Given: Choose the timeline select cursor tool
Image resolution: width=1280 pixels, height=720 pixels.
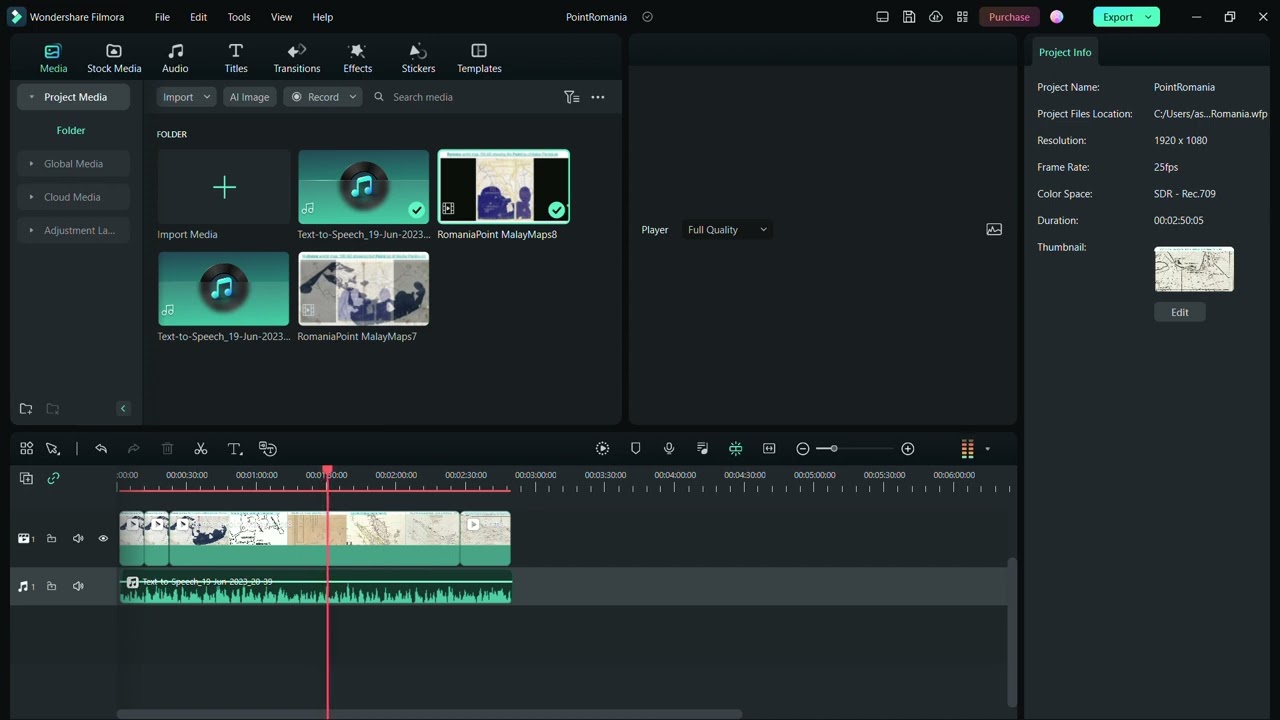Looking at the screenshot, I should 53,449.
